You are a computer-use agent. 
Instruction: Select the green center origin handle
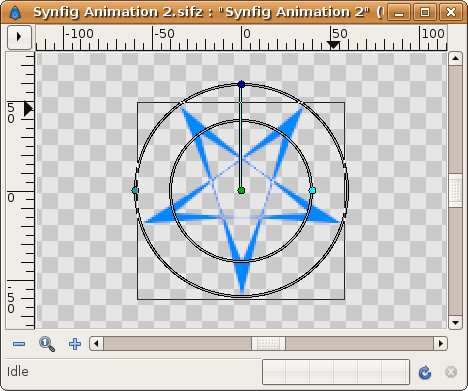tap(242, 191)
